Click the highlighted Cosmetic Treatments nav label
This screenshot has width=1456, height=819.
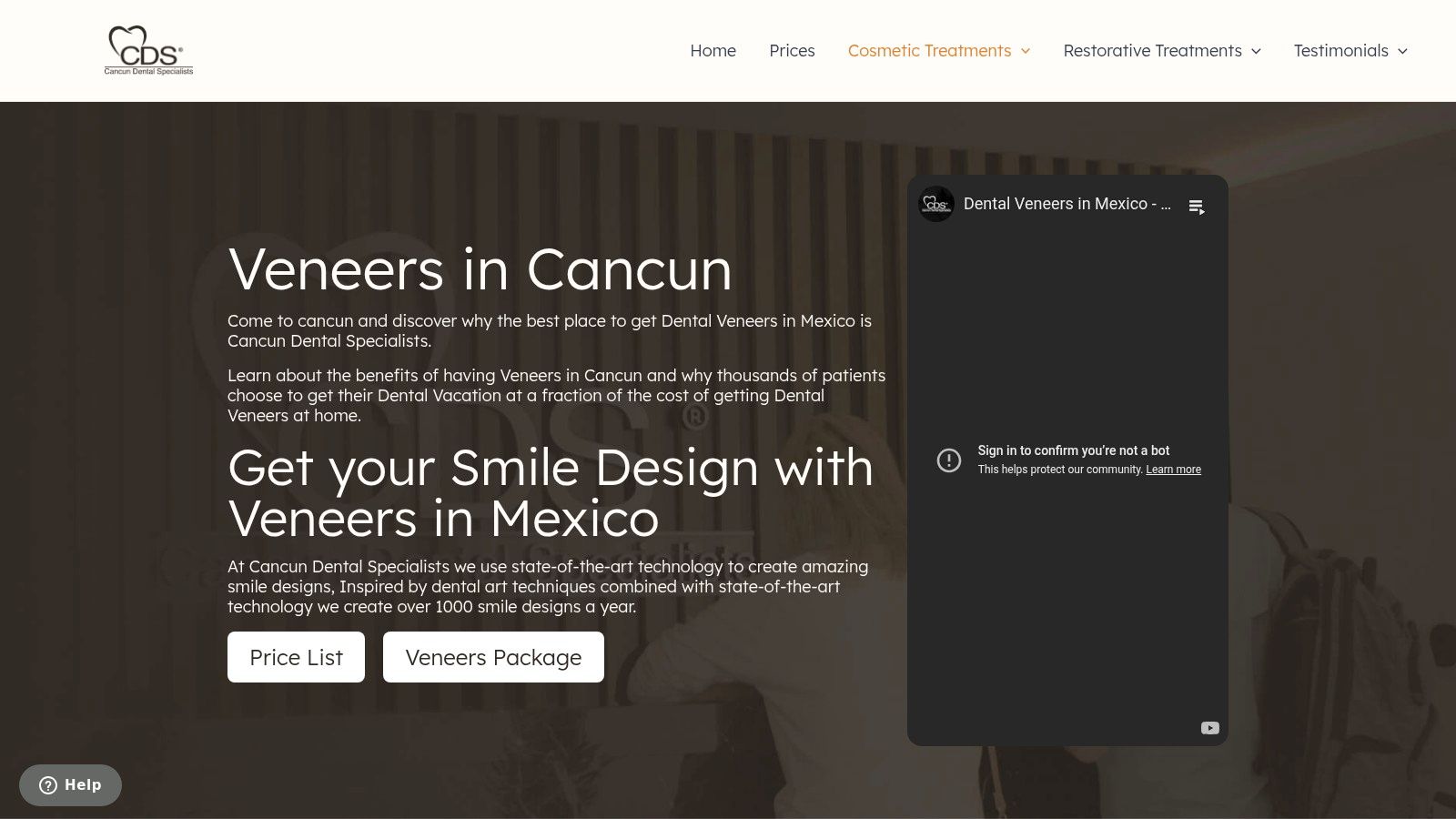pyautogui.click(x=929, y=50)
